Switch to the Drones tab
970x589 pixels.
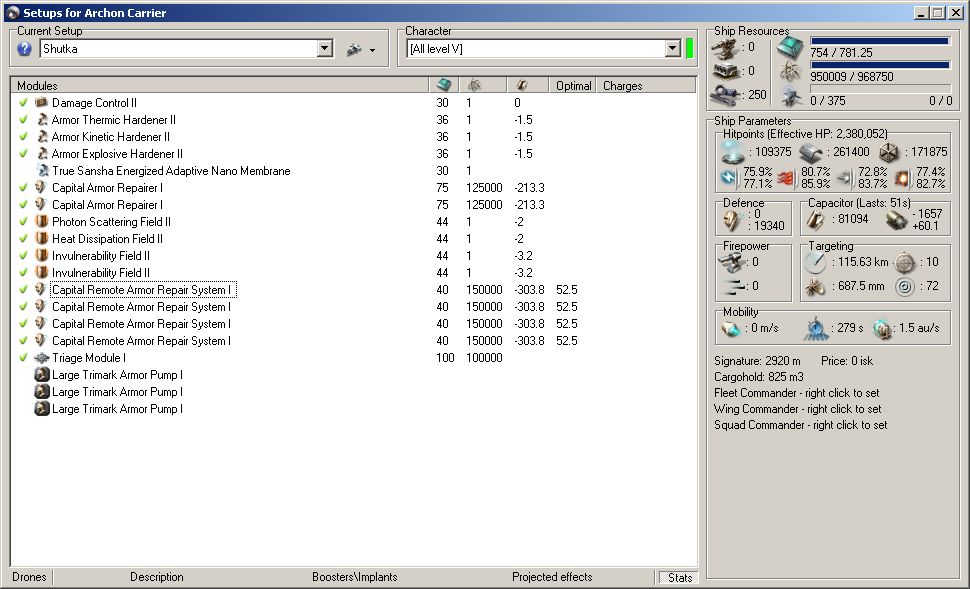pos(29,577)
